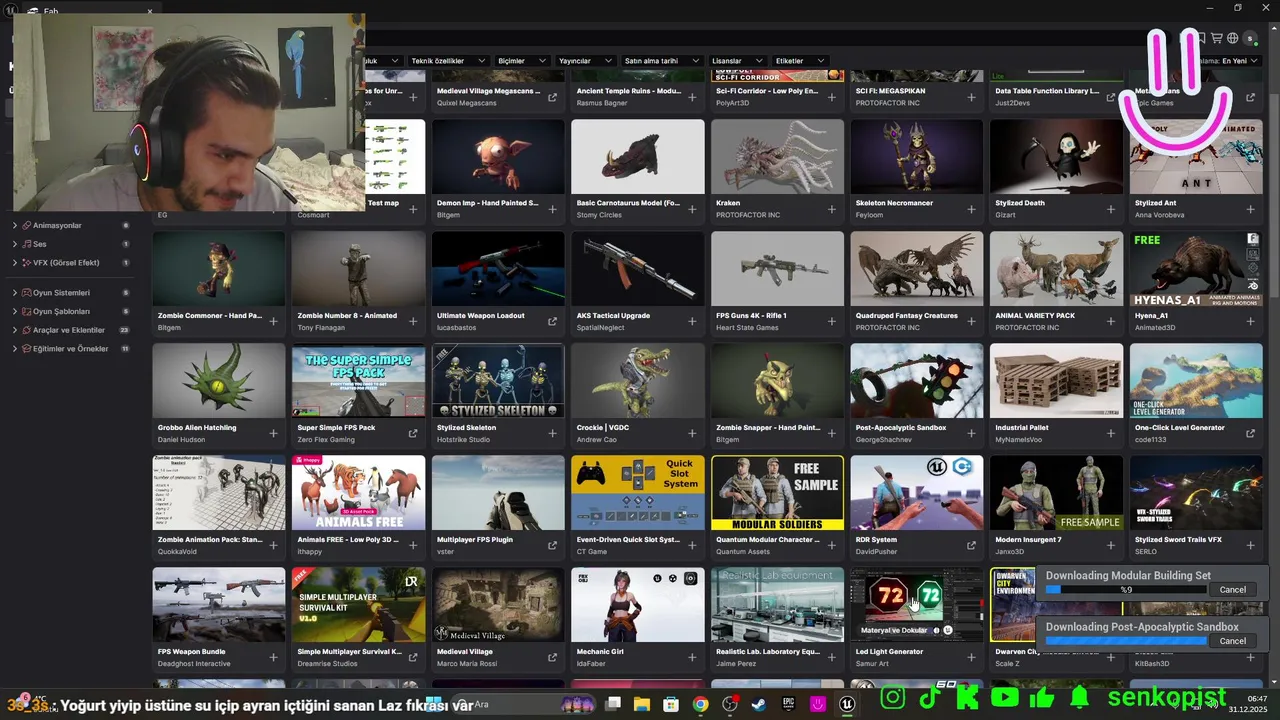
Task: Open Etiketler filter dropdown
Action: point(800,61)
